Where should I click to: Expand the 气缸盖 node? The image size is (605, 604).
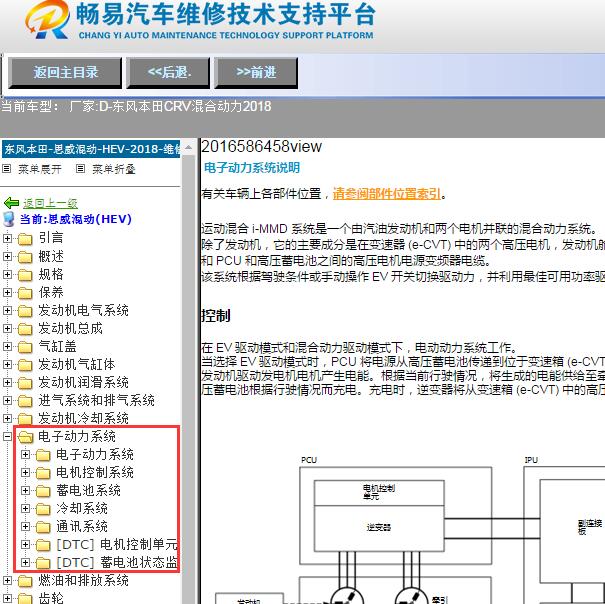pos(7,347)
